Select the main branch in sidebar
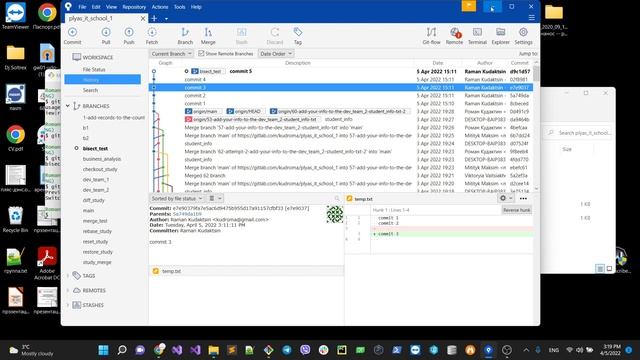640x360 pixels. click(88, 211)
